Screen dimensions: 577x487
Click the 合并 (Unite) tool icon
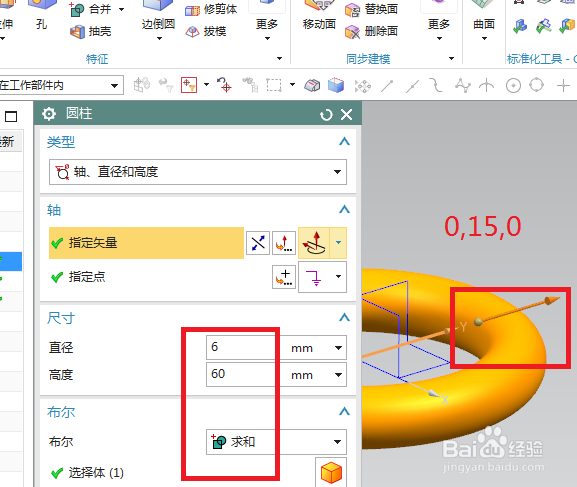pos(77,10)
